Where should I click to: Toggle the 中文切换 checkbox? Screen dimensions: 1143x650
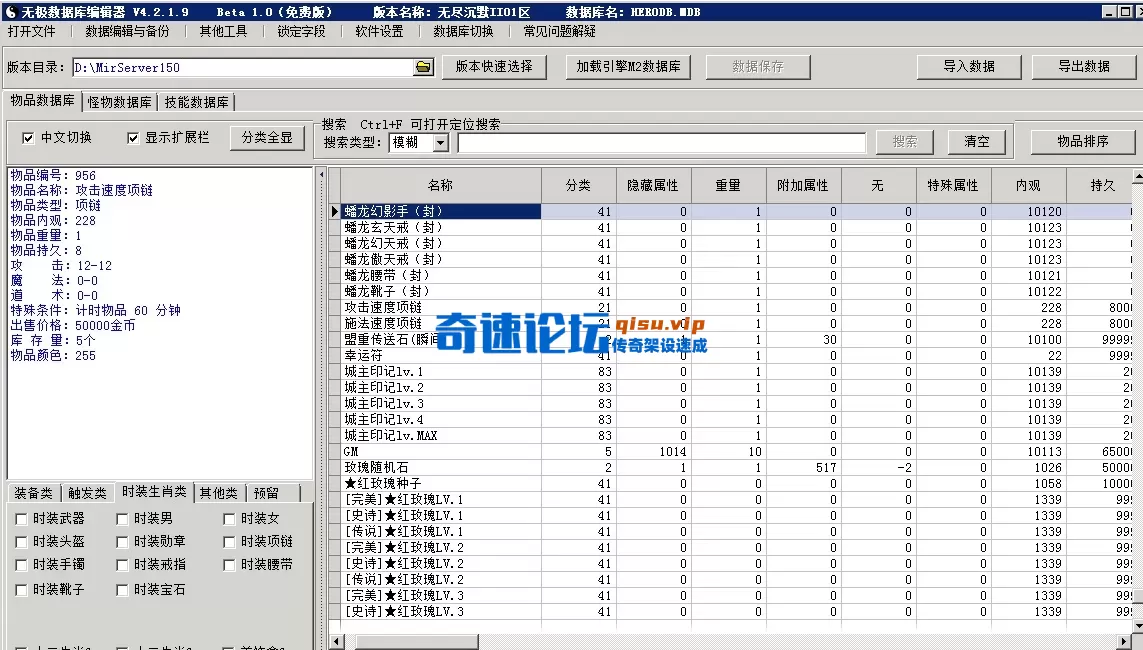click(28, 138)
